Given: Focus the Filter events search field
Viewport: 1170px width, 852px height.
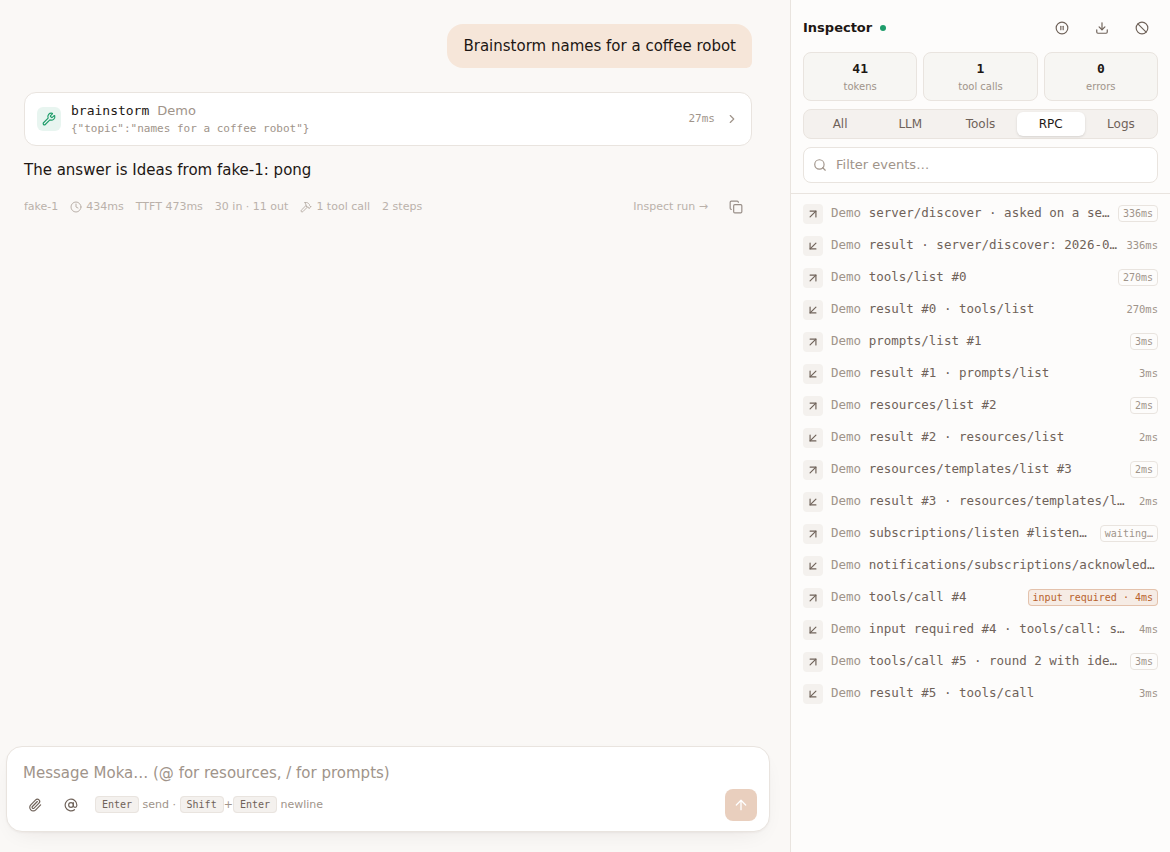Looking at the screenshot, I should pos(980,165).
